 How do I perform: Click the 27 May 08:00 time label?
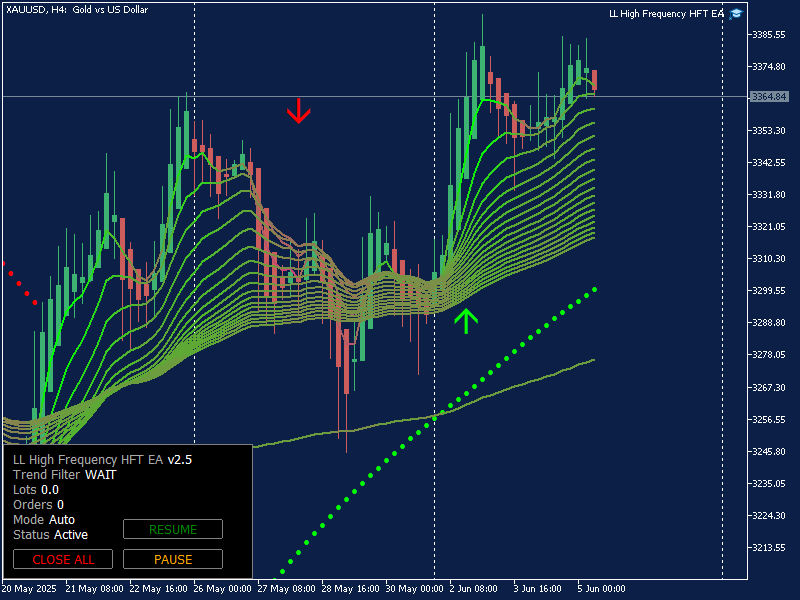[x=286, y=589]
